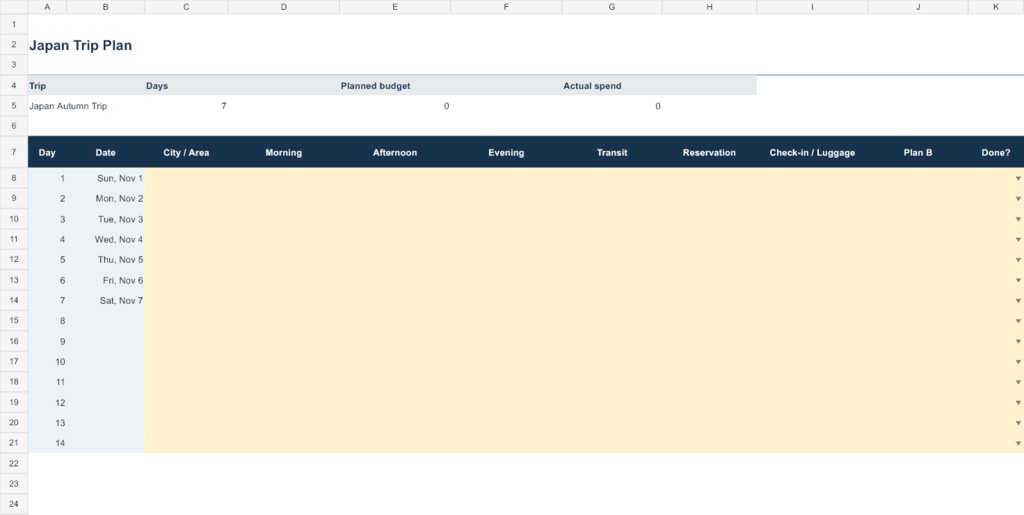
Task: Select the 'Mon, Nov 2' date cell
Action: (x=105, y=198)
